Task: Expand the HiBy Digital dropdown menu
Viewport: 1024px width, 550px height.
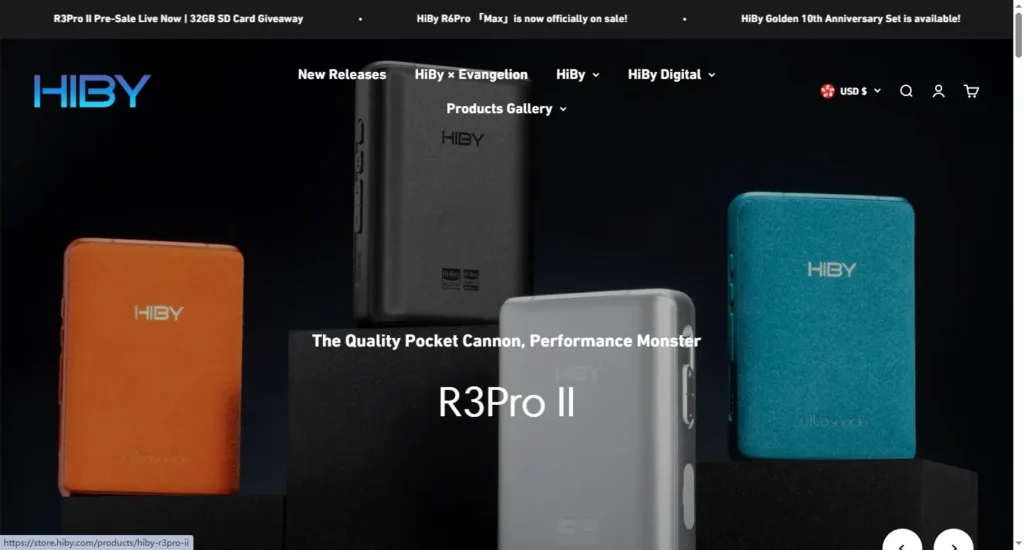Action: point(671,74)
